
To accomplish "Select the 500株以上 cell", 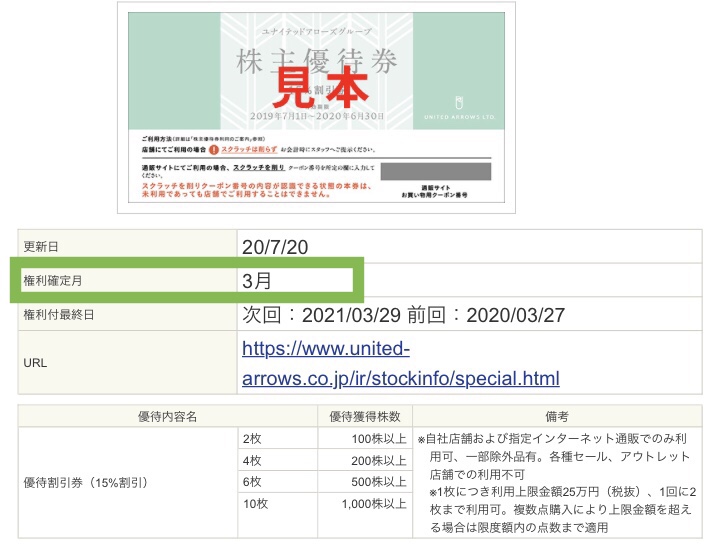I will point(365,482).
